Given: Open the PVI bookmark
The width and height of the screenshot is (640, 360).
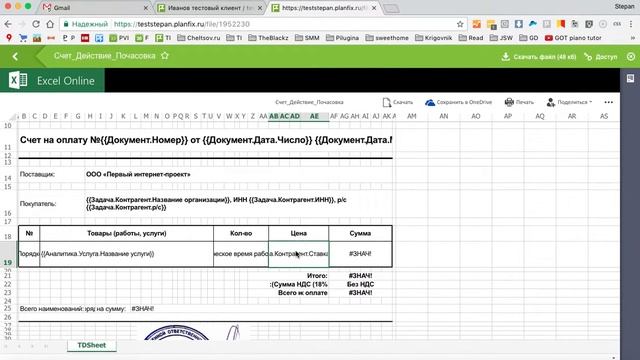Looking at the screenshot, I should 119,38.
